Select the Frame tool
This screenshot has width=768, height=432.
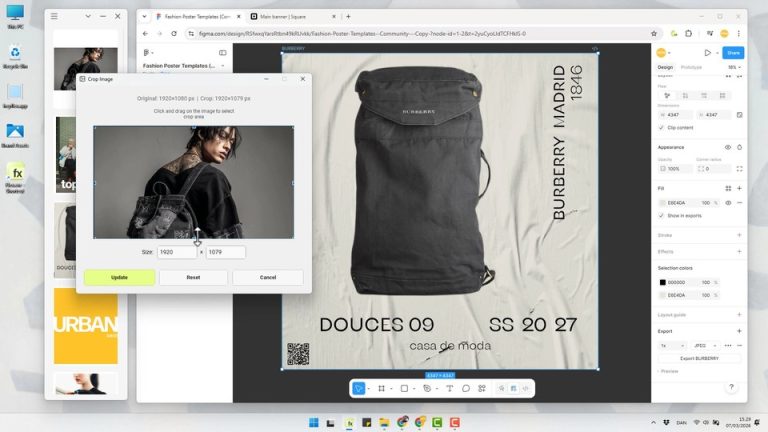pyautogui.click(x=381, y=388)
